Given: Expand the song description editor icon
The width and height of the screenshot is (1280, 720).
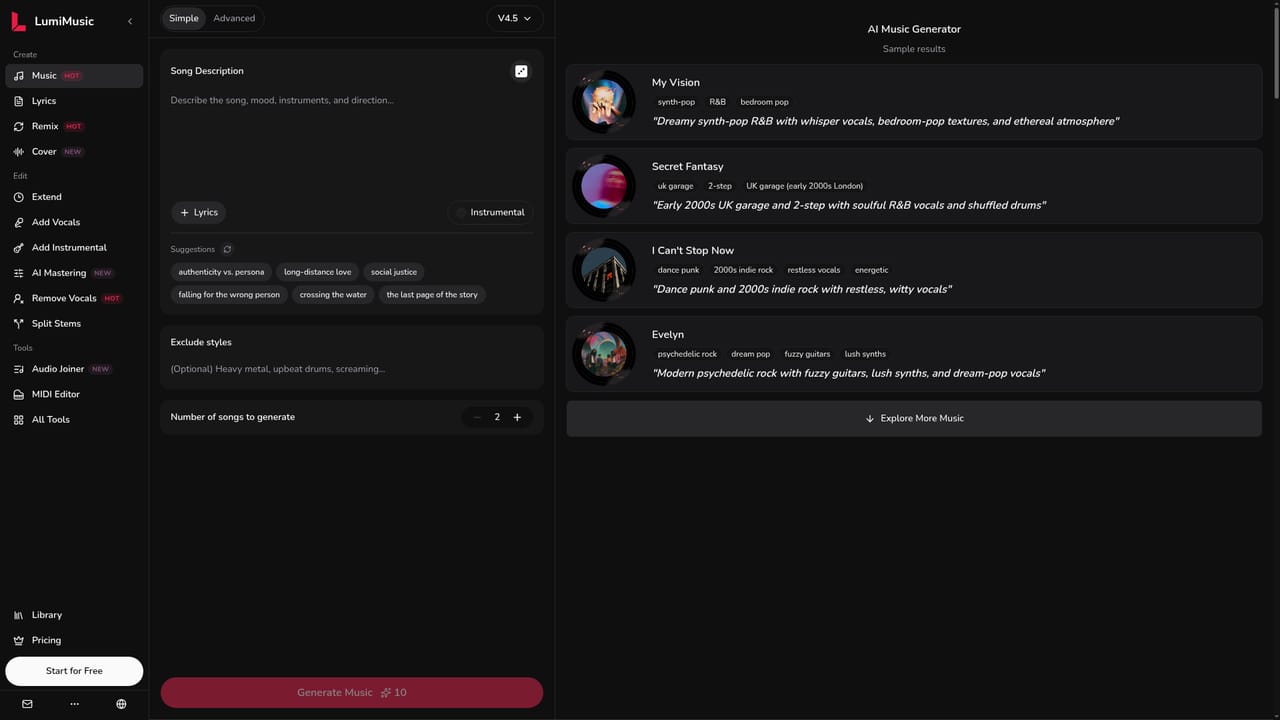Looking at the screenshot, I should point(521,71).
